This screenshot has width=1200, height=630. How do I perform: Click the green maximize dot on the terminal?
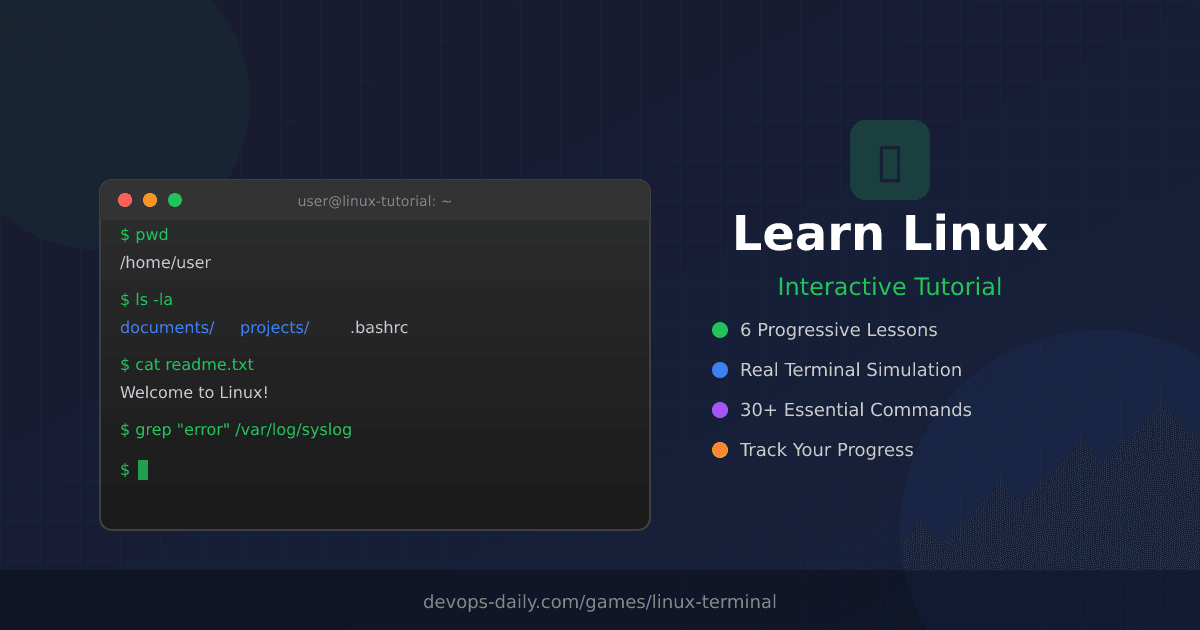174,199
